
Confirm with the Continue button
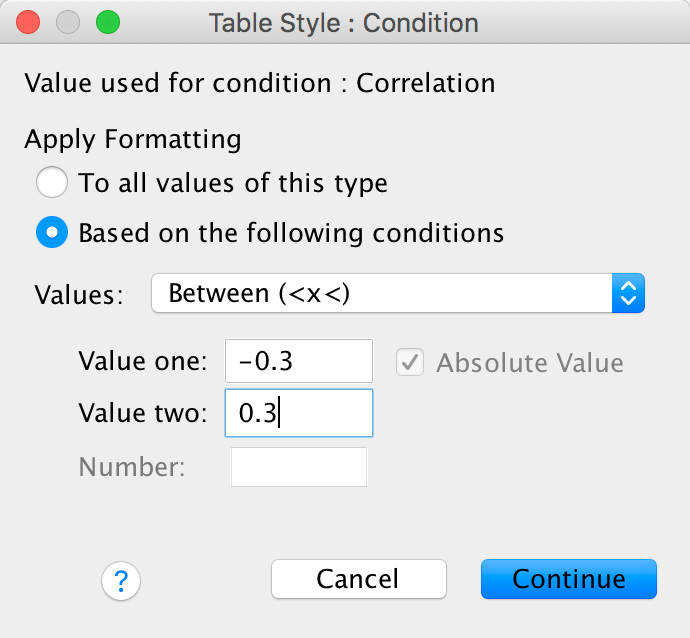click(x=568, y=579)
